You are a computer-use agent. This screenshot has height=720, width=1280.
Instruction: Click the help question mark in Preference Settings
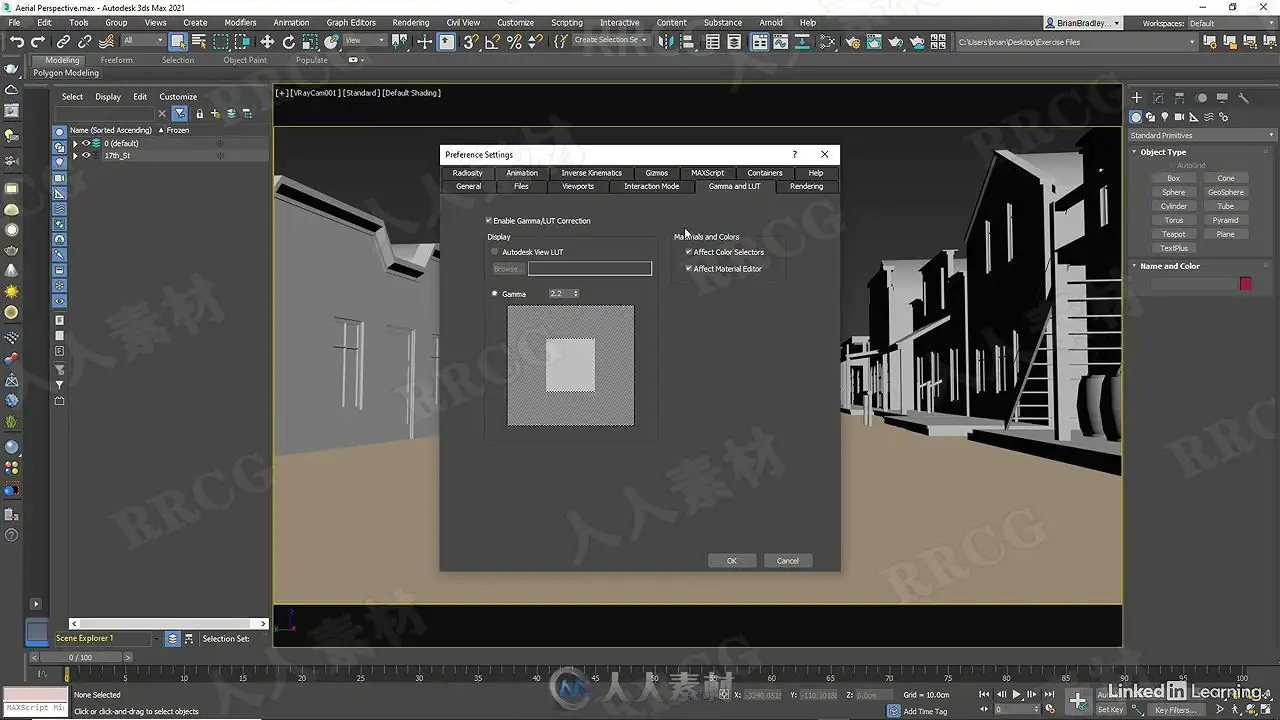(795, 154)
